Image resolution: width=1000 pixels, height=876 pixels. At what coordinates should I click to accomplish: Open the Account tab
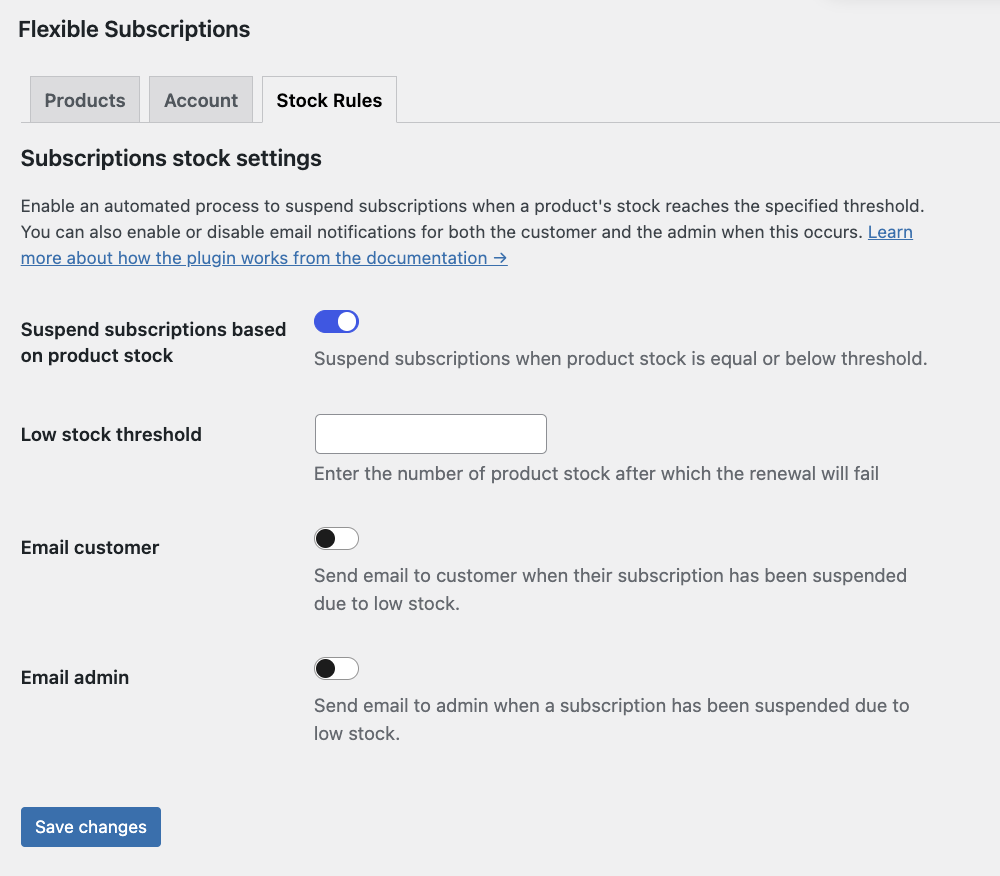(201, 100)
